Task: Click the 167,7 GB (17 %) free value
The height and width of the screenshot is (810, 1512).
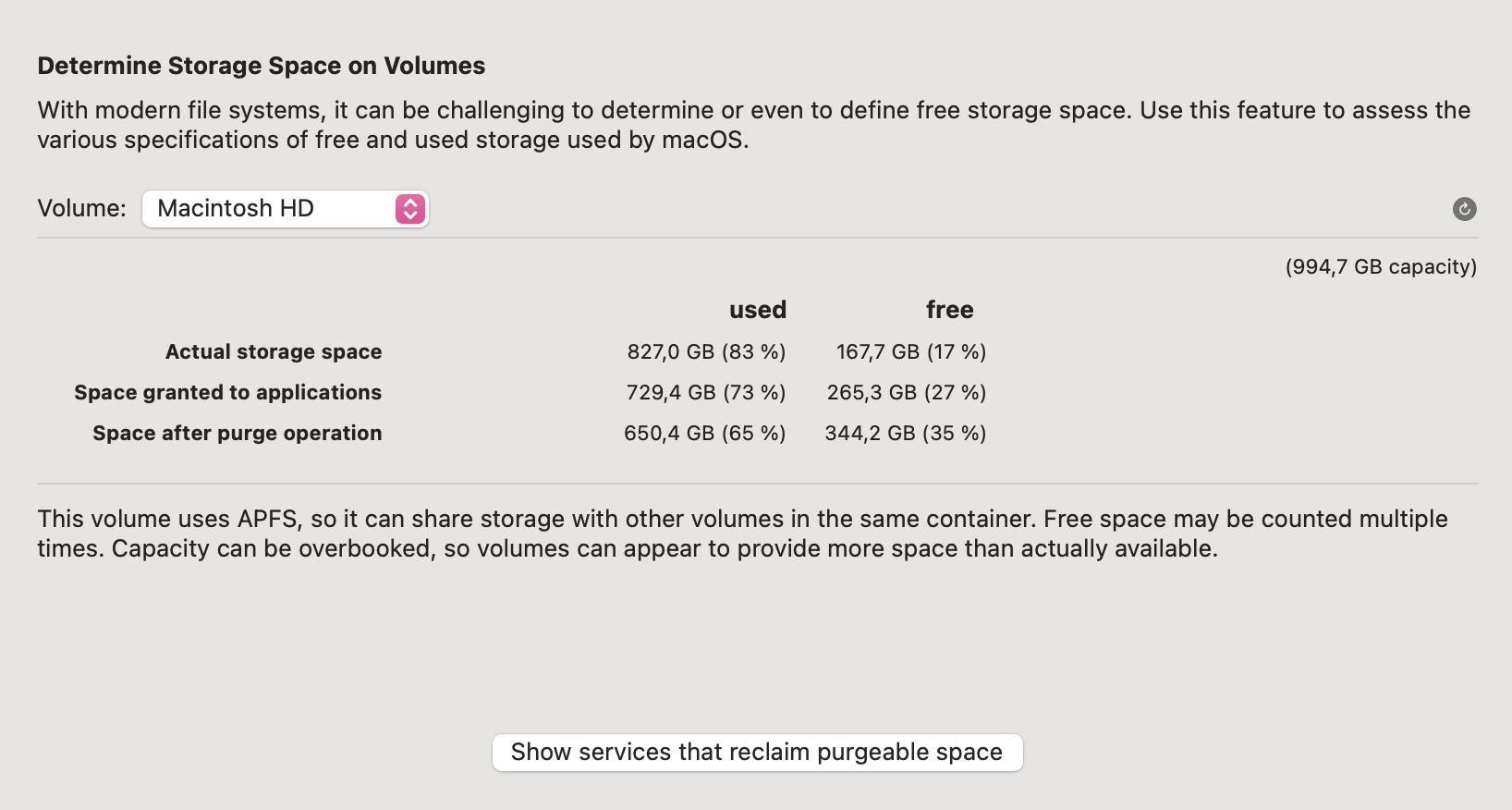Action: (x=911, y=352)
